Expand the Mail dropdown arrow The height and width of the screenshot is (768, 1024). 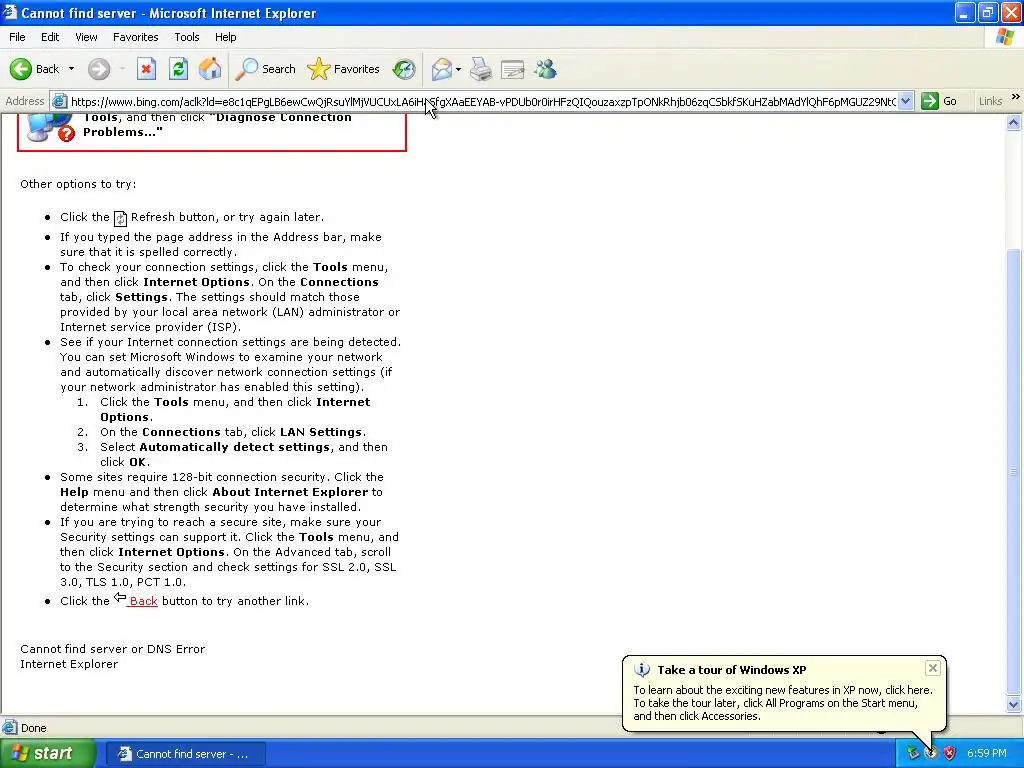tap(458, 69)
